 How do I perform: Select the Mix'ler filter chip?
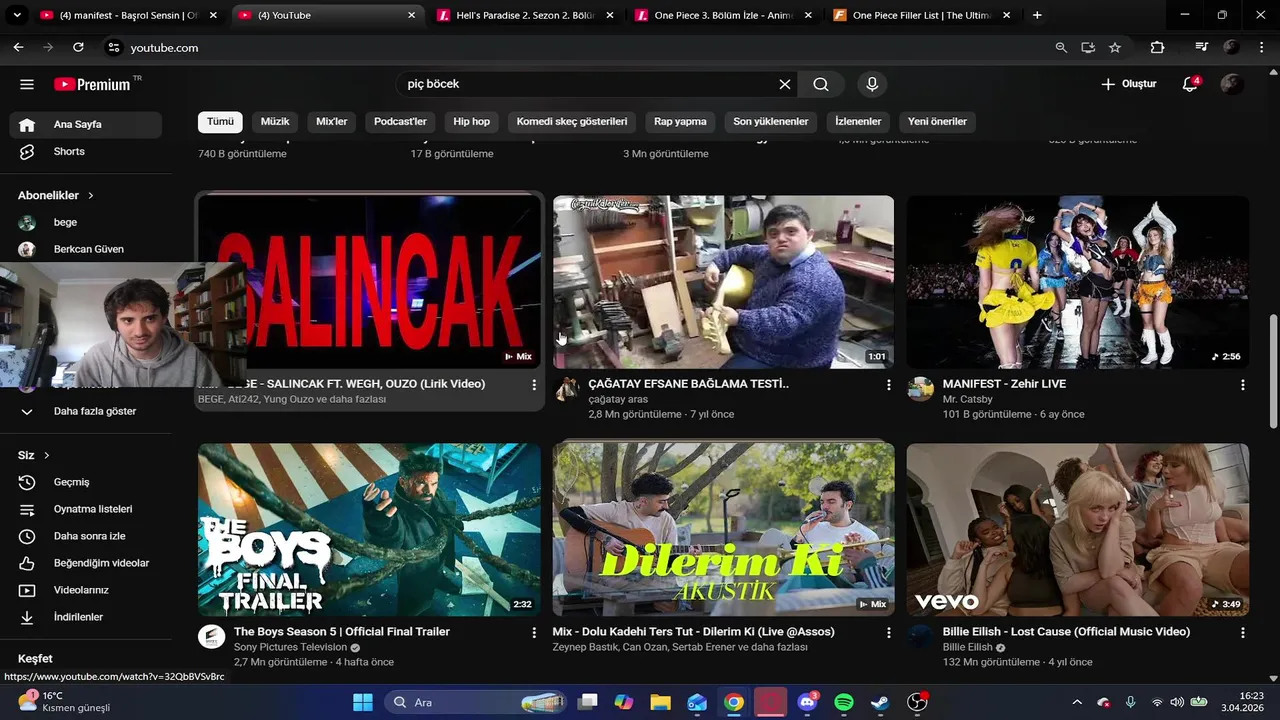pos(332,122)
